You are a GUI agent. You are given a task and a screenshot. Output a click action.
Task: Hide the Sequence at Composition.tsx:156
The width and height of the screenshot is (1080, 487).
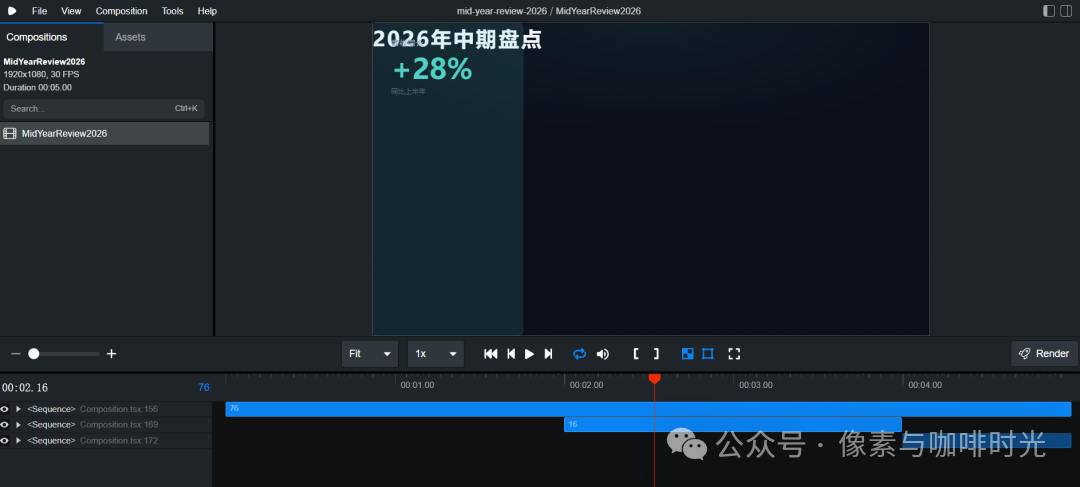click(x=5, y=409)
